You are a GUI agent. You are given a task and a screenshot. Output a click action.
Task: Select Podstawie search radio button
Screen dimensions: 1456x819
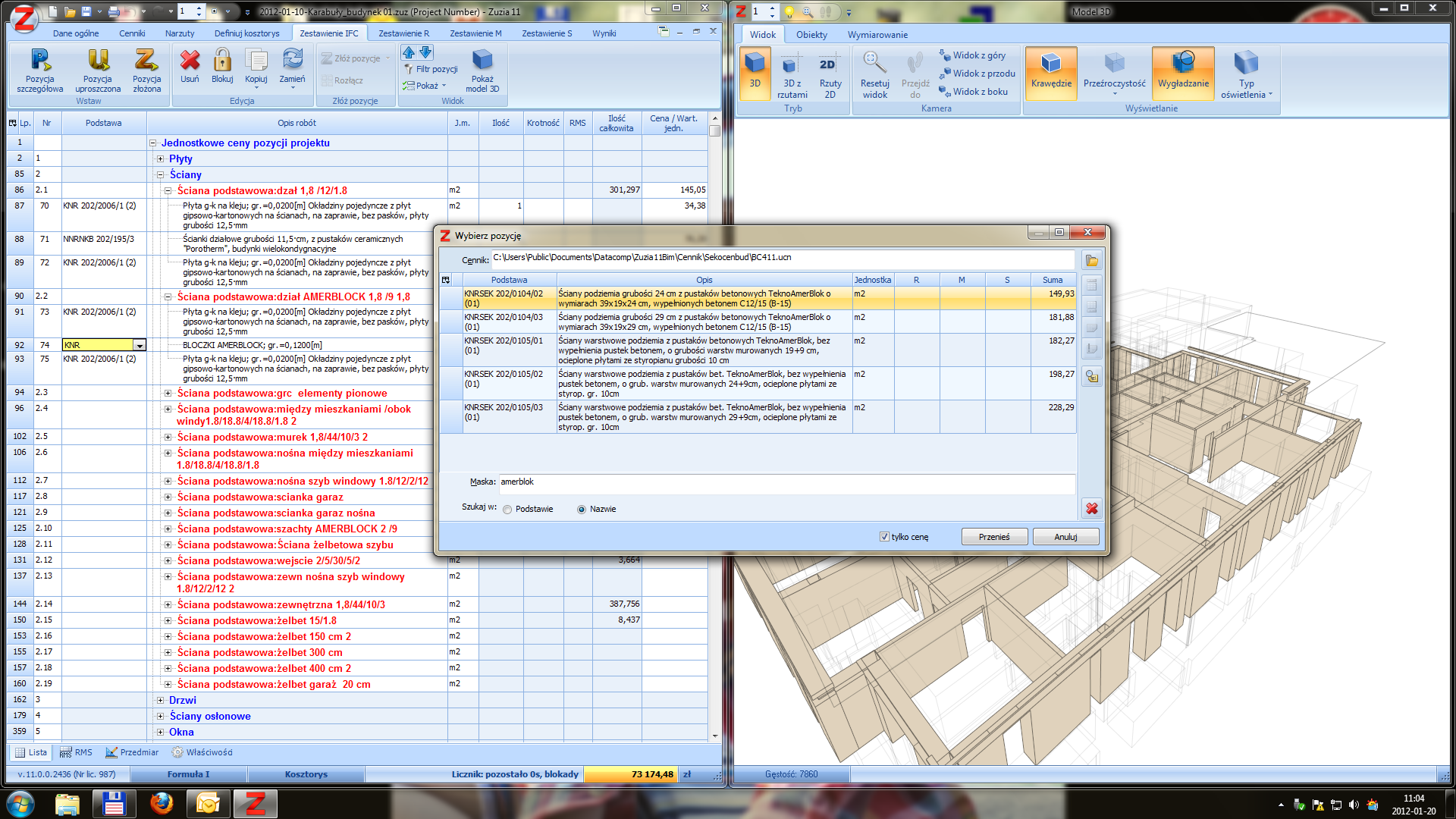tap(507, 510)
